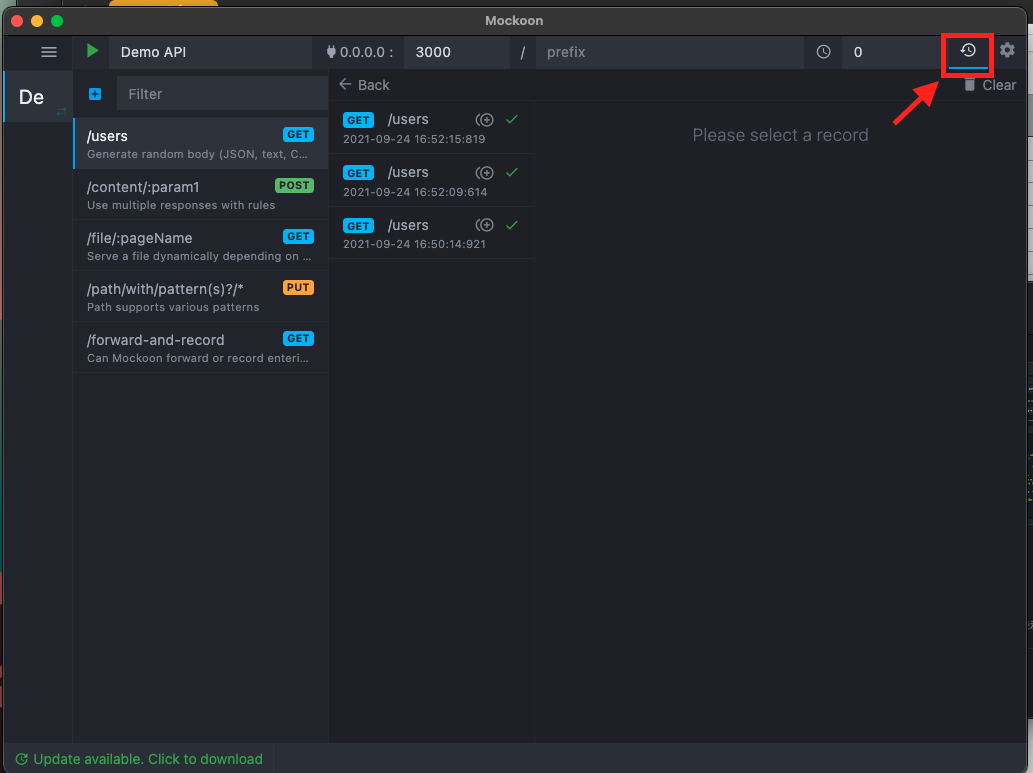Clear recorded entries with trash icon
Screen dimensions: 1033x773
click(x=988, y=85)
